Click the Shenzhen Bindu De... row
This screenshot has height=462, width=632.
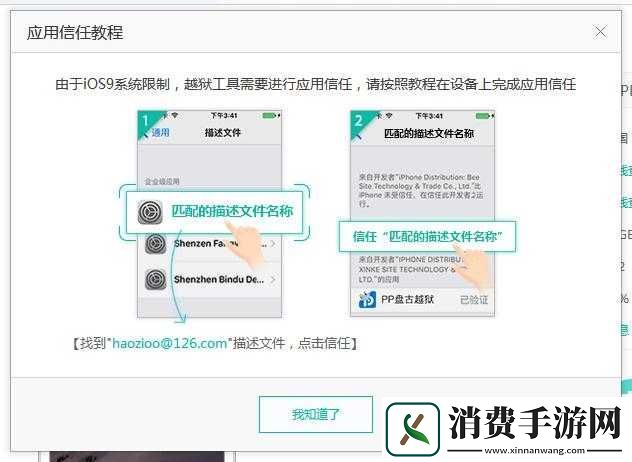[210, 279]
